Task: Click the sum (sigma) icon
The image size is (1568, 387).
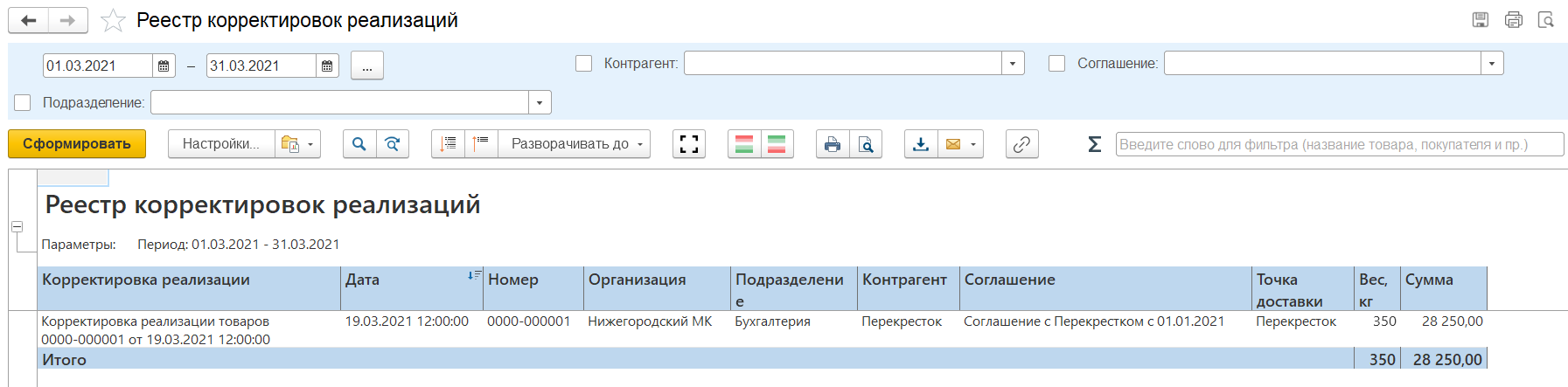Action: [x=1094, y=144]
